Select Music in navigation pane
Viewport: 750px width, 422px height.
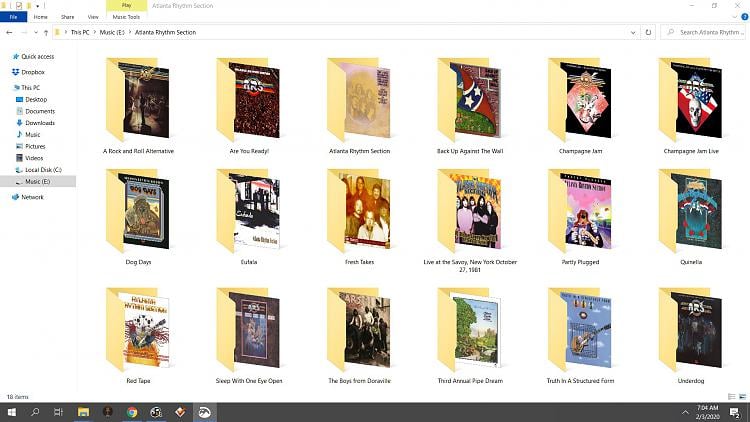click(33, 134)
